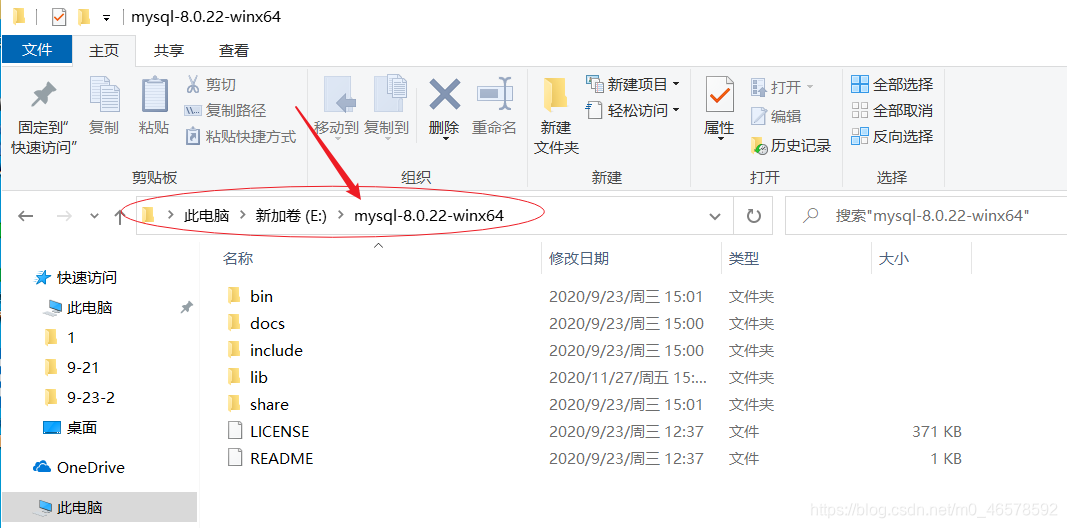Expand chevron after 此电脑 in address path
The height and width of the screenshot is (528, 1067).
243,216
